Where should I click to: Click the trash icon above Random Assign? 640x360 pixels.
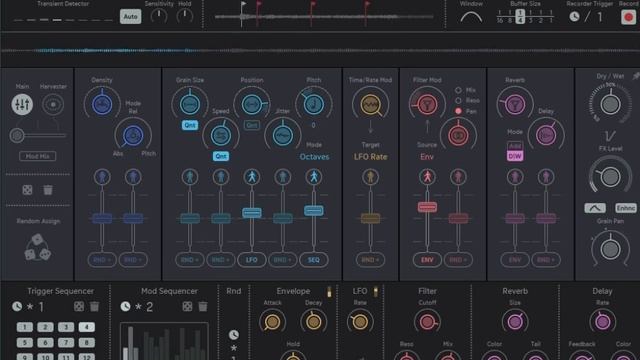[x=48, y=190]
